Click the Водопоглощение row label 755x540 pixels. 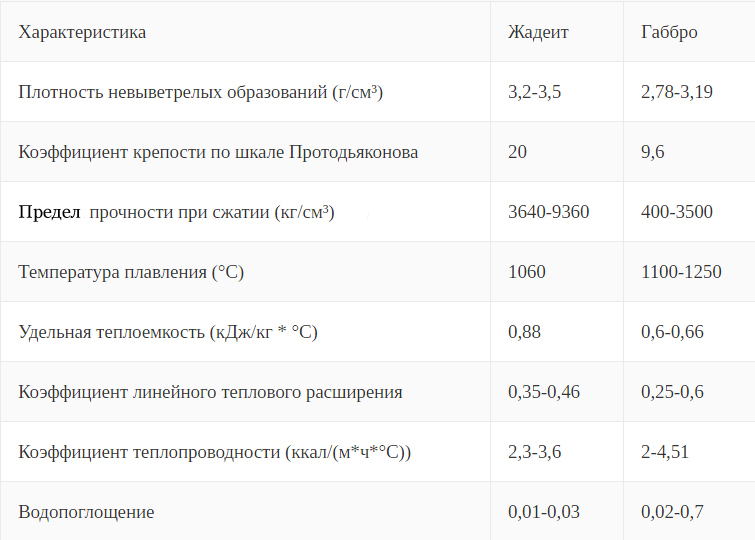[86, 512]
